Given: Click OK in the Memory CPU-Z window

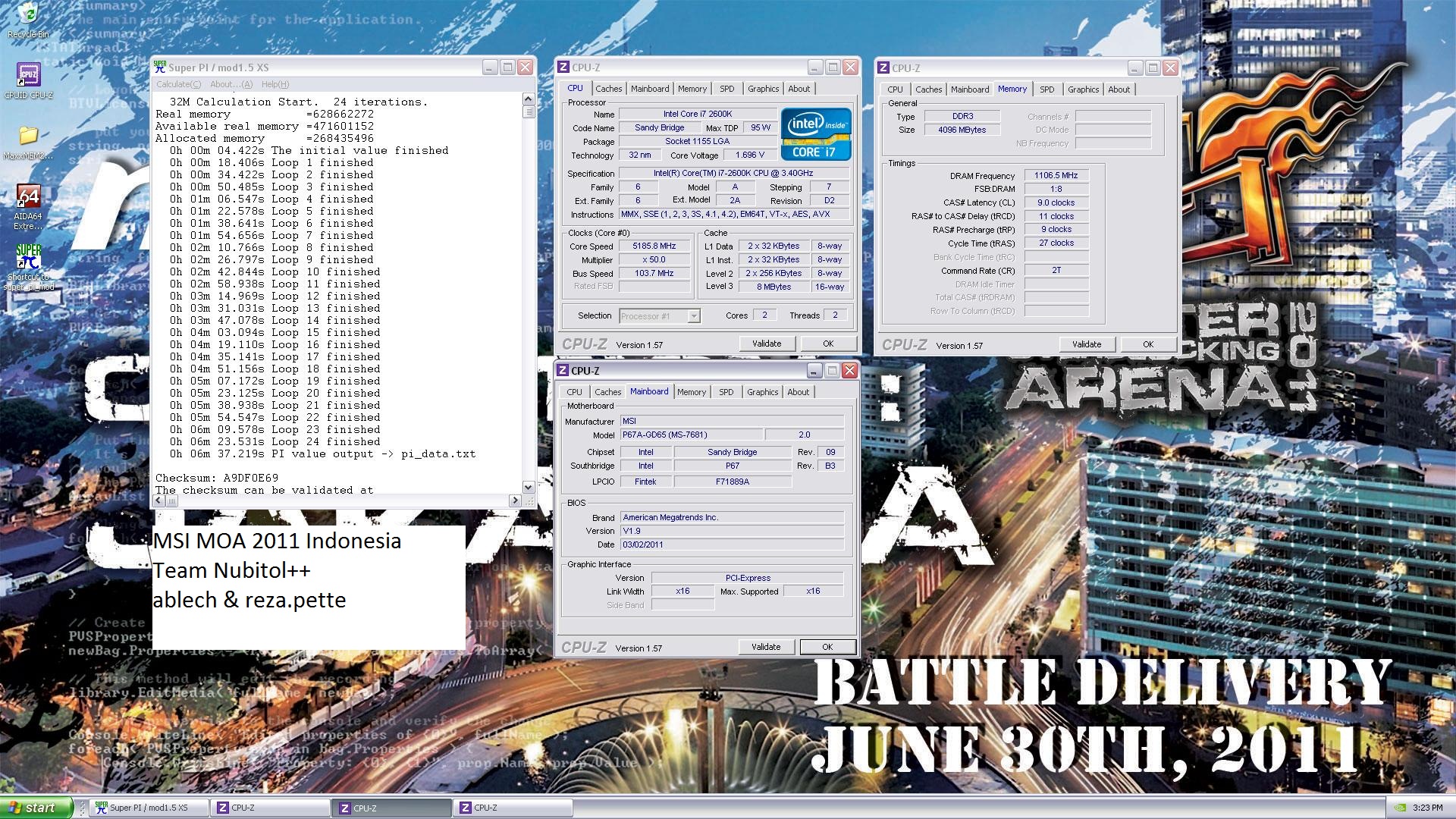Looking at the screenshot, I should coord(1147,344).
